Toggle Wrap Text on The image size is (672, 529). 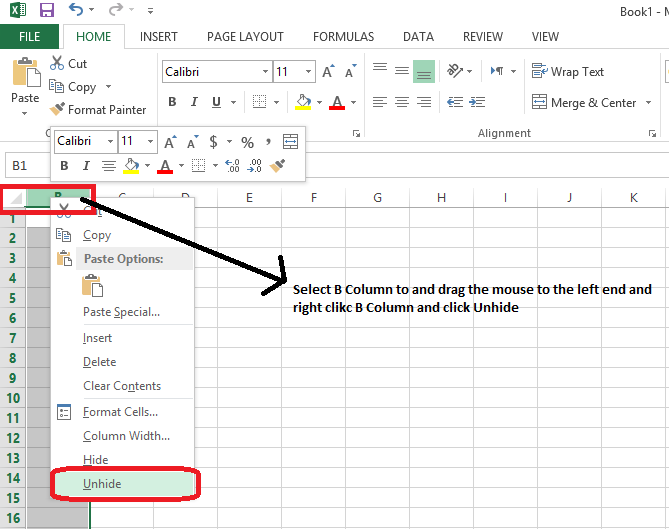point(568,72)
